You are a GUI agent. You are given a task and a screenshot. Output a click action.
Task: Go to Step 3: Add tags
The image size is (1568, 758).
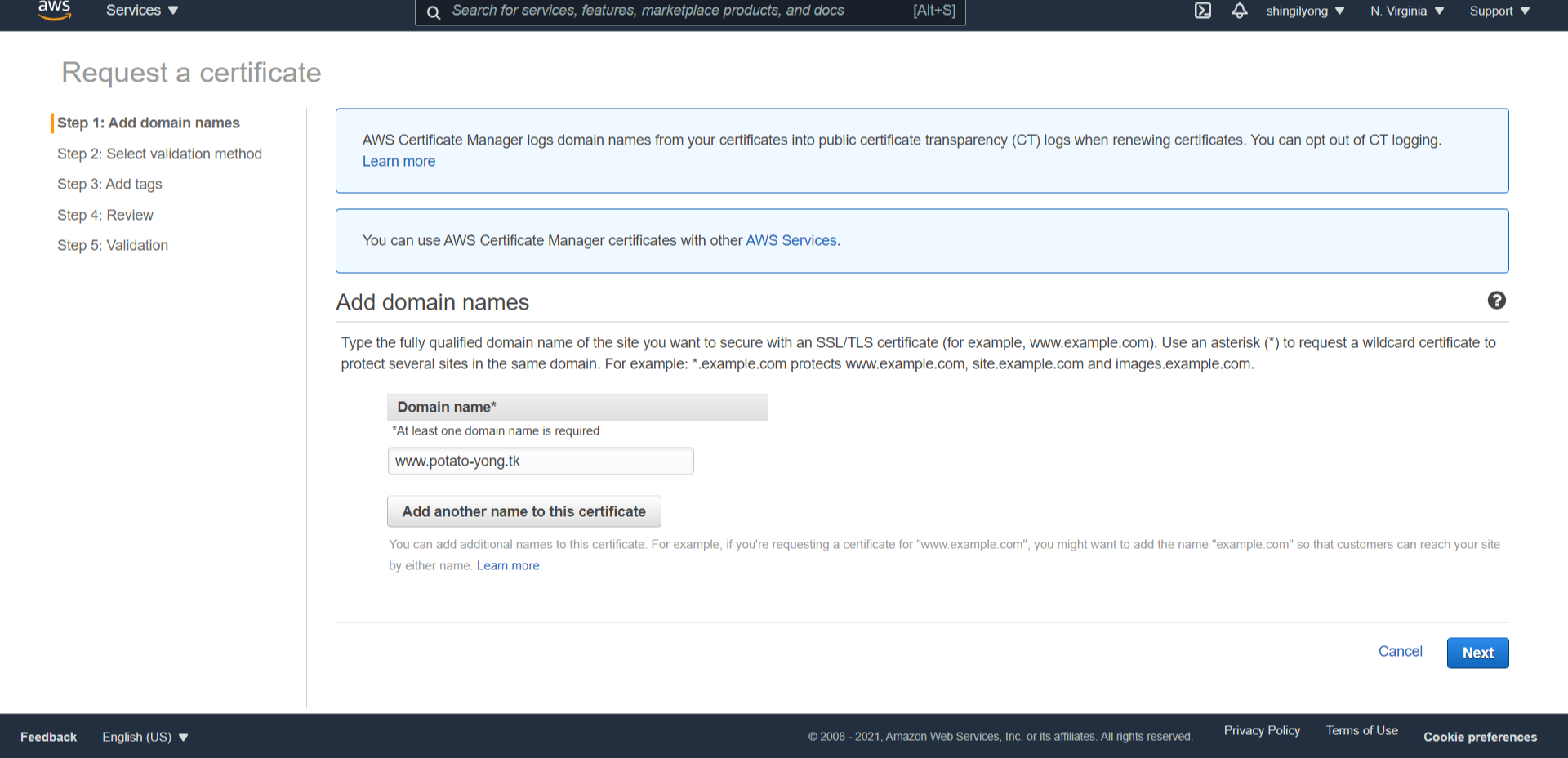(109, 184)
